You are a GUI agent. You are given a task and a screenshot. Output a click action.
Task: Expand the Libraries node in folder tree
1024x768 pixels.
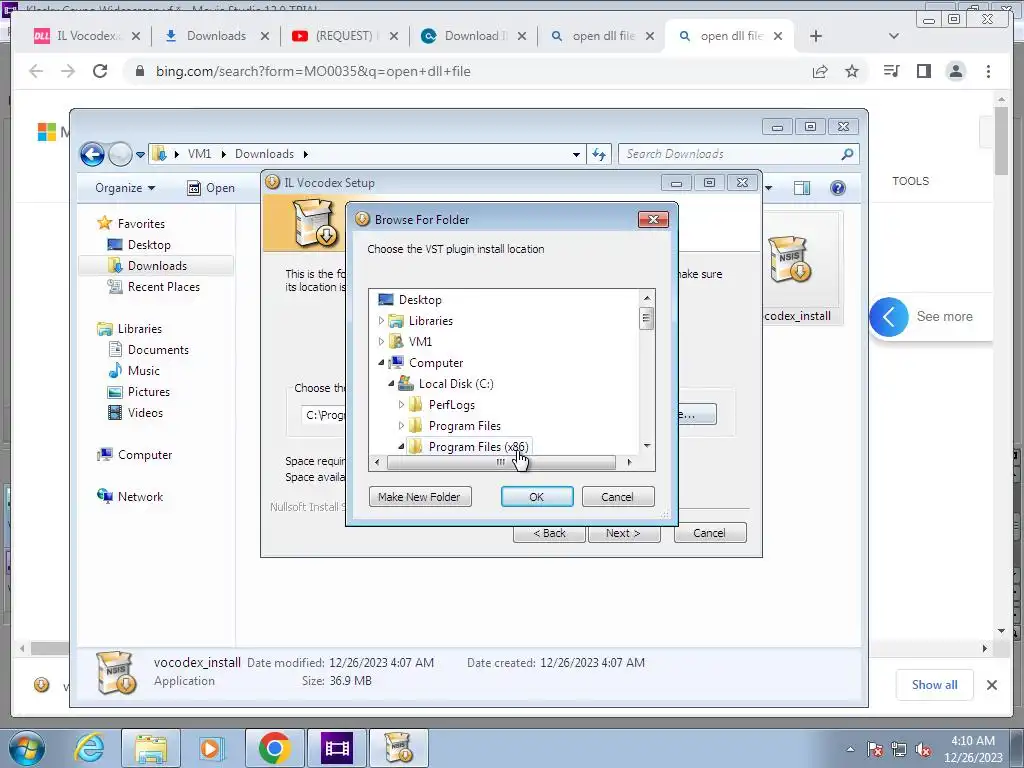(x=381, y=321)
